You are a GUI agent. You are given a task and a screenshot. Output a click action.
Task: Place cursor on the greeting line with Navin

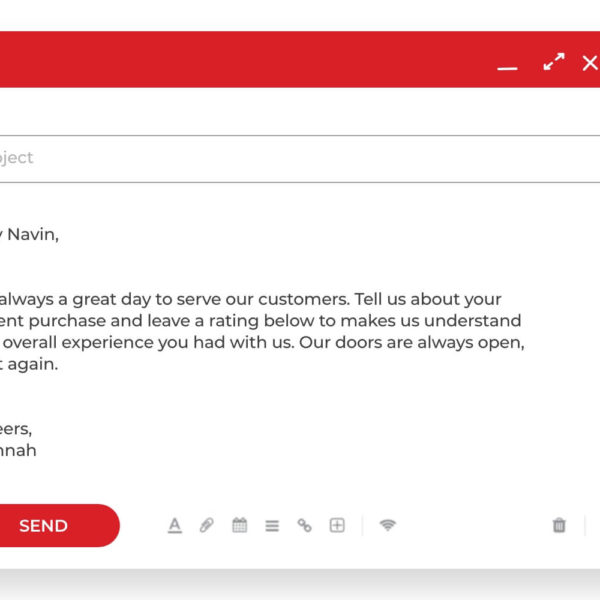29,235
